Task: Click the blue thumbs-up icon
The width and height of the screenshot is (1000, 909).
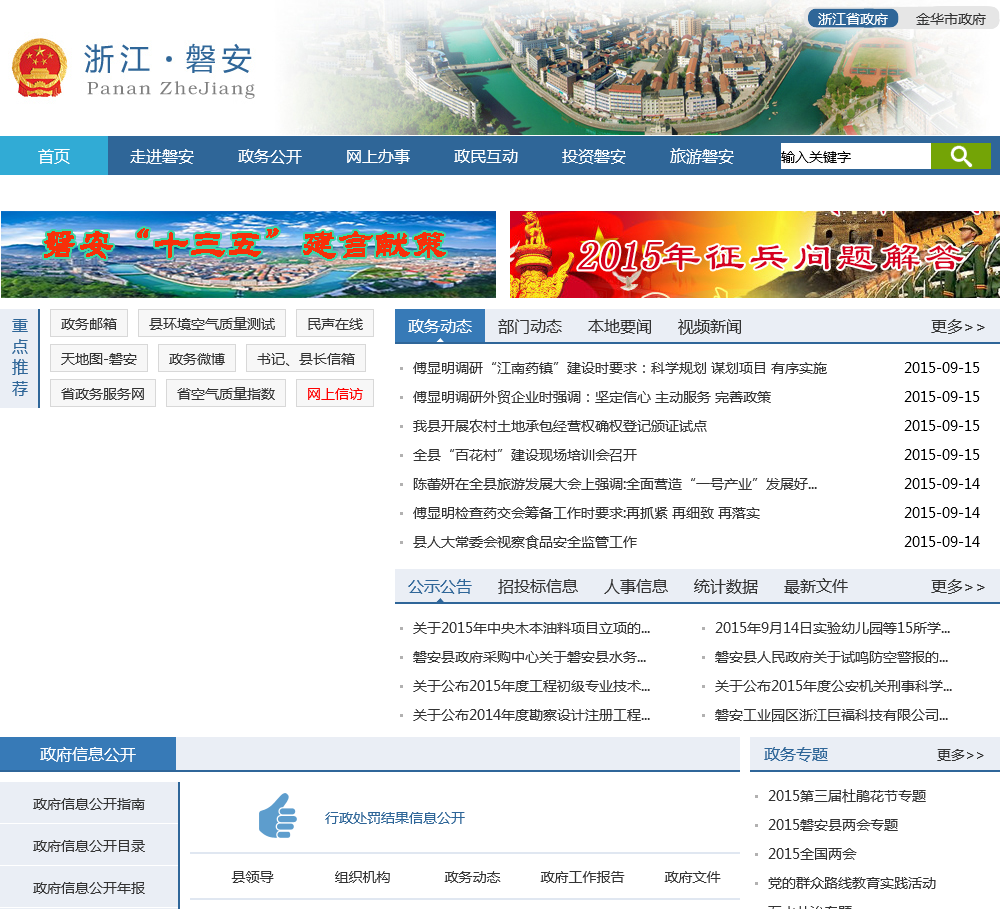Action: pyautogui.click(x=277, y=816)
